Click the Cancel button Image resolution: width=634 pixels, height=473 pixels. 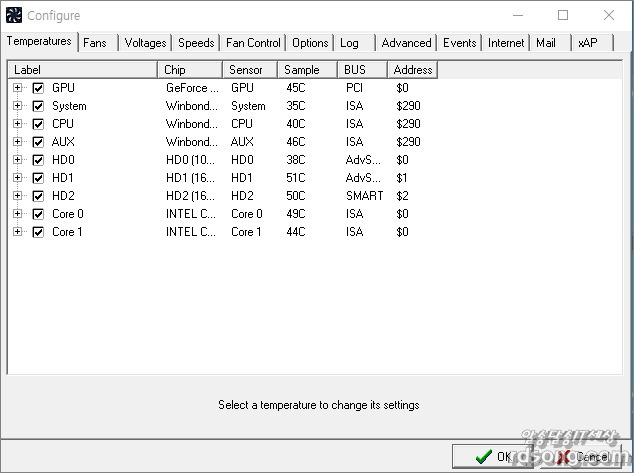click(x=584, y=457)
